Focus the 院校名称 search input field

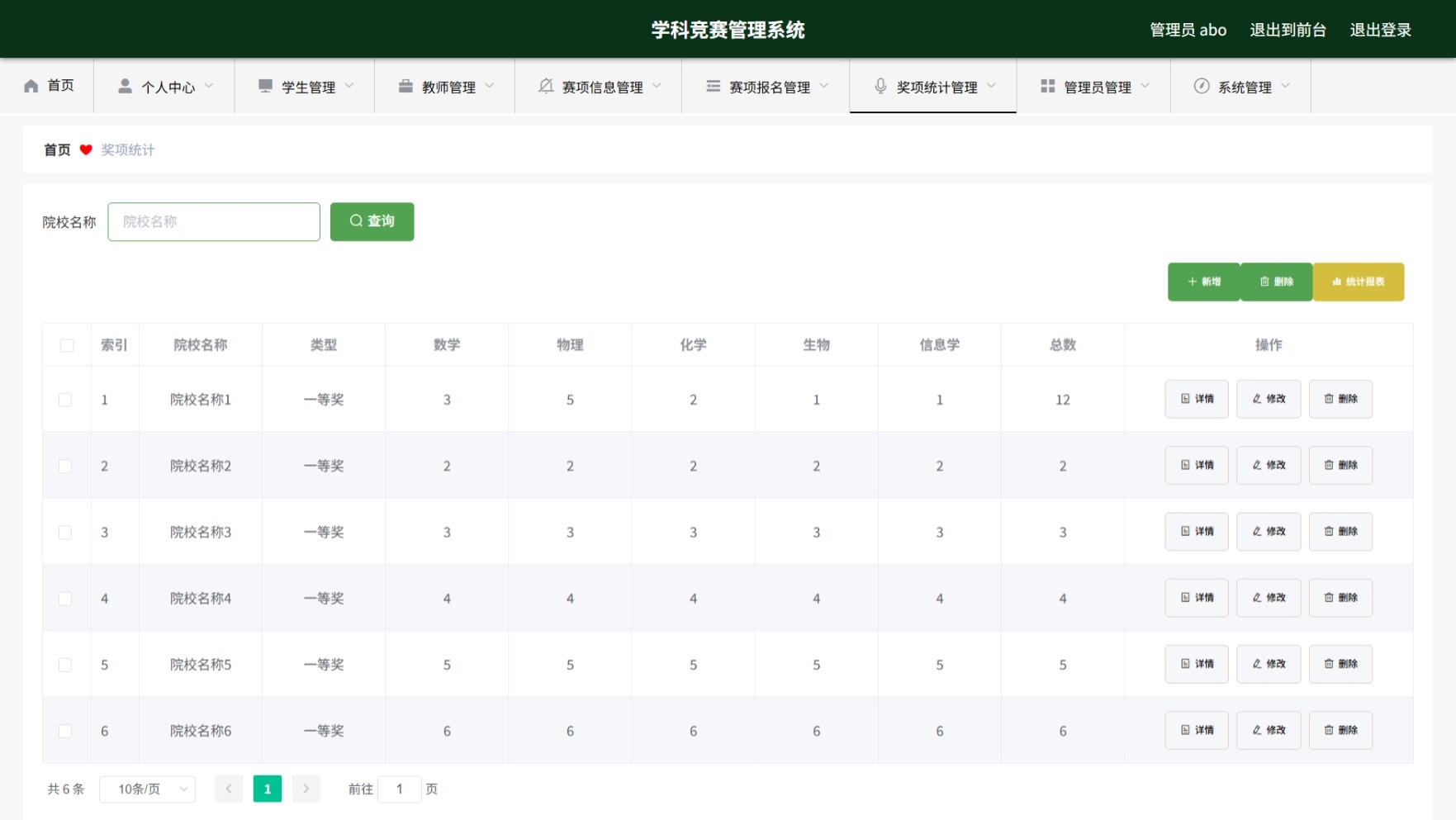tap(214, 221)
